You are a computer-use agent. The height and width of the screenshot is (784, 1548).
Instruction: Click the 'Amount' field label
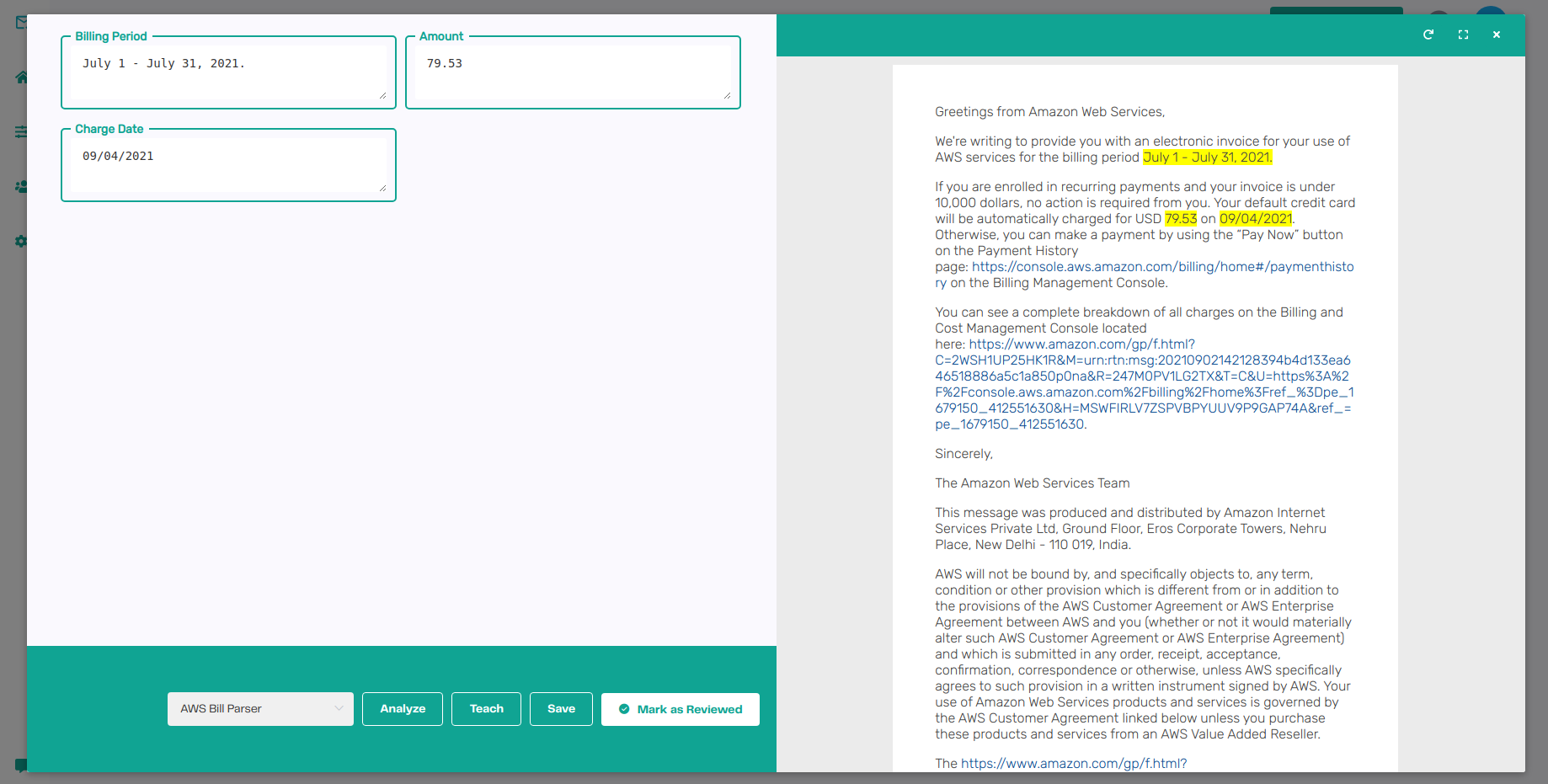(441, 36)
